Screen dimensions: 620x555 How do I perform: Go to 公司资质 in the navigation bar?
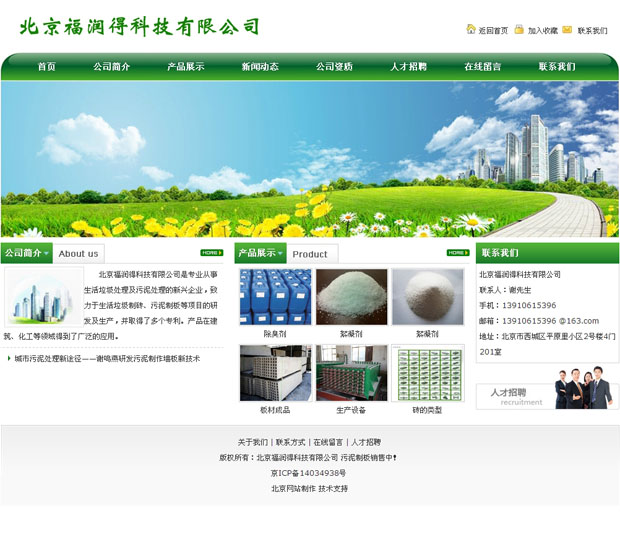click(x=334, y=67)
